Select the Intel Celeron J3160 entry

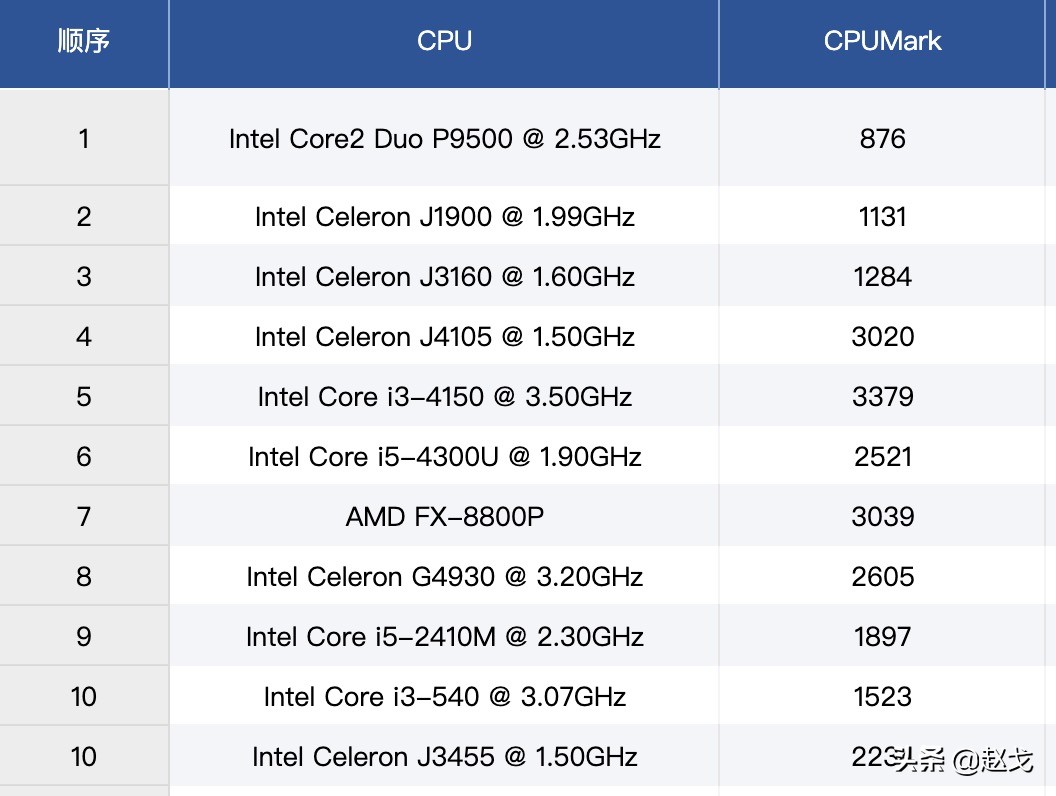444,277
